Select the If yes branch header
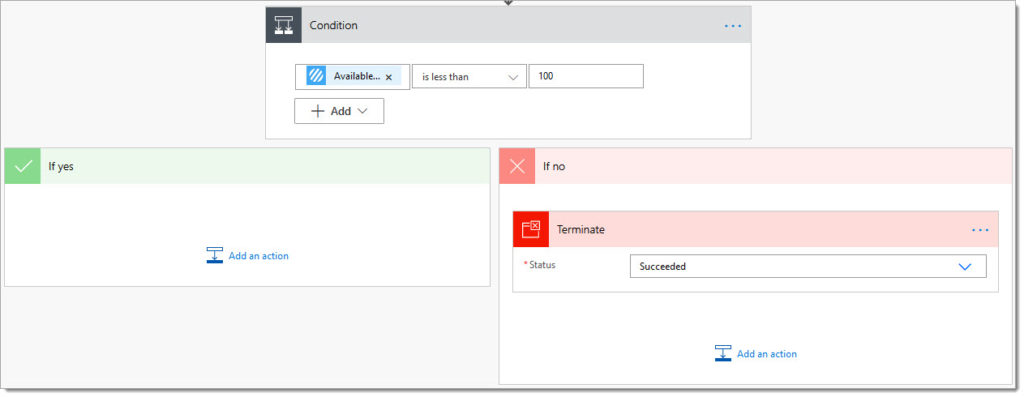Screen dimensions: 1024x397 (x=248, y=166)
